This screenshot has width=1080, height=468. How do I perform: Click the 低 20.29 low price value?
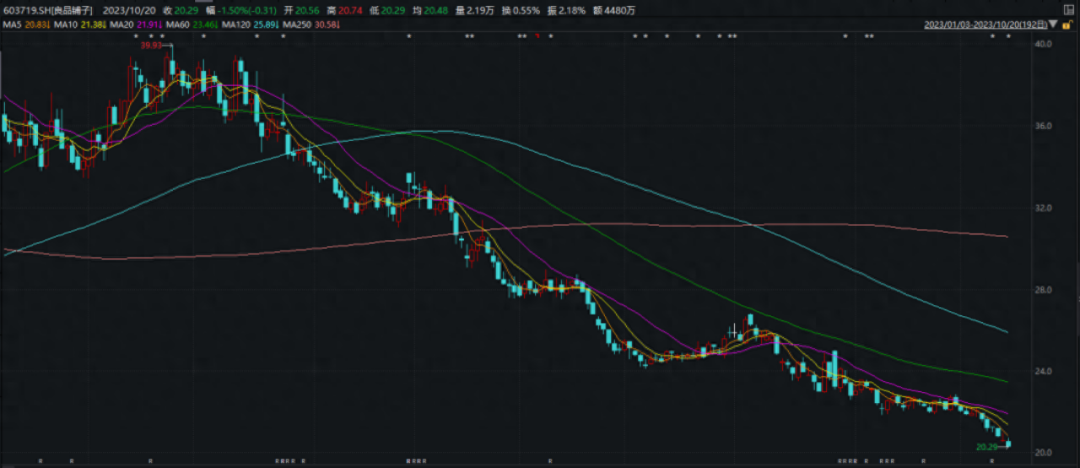click(387, 10)
